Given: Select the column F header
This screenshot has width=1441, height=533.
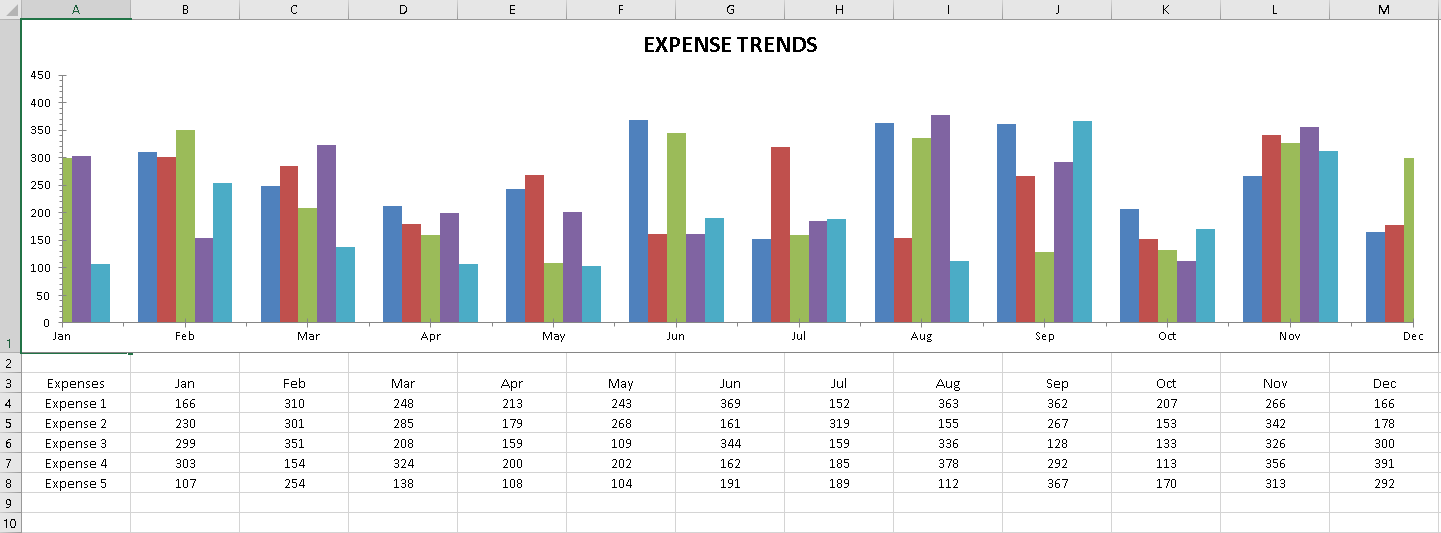Looking at the screenshot, I should (620, 9).
